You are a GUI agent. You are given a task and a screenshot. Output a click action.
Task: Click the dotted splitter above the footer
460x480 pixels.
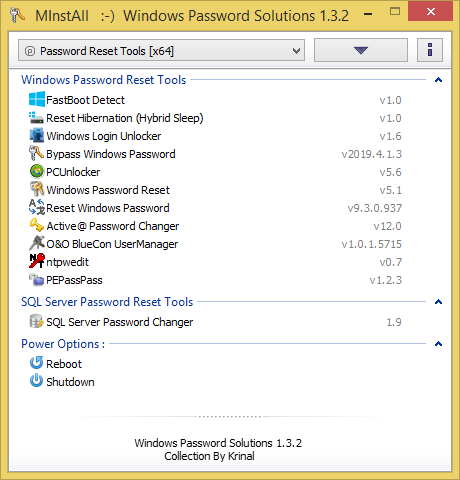tap(230, 417)
